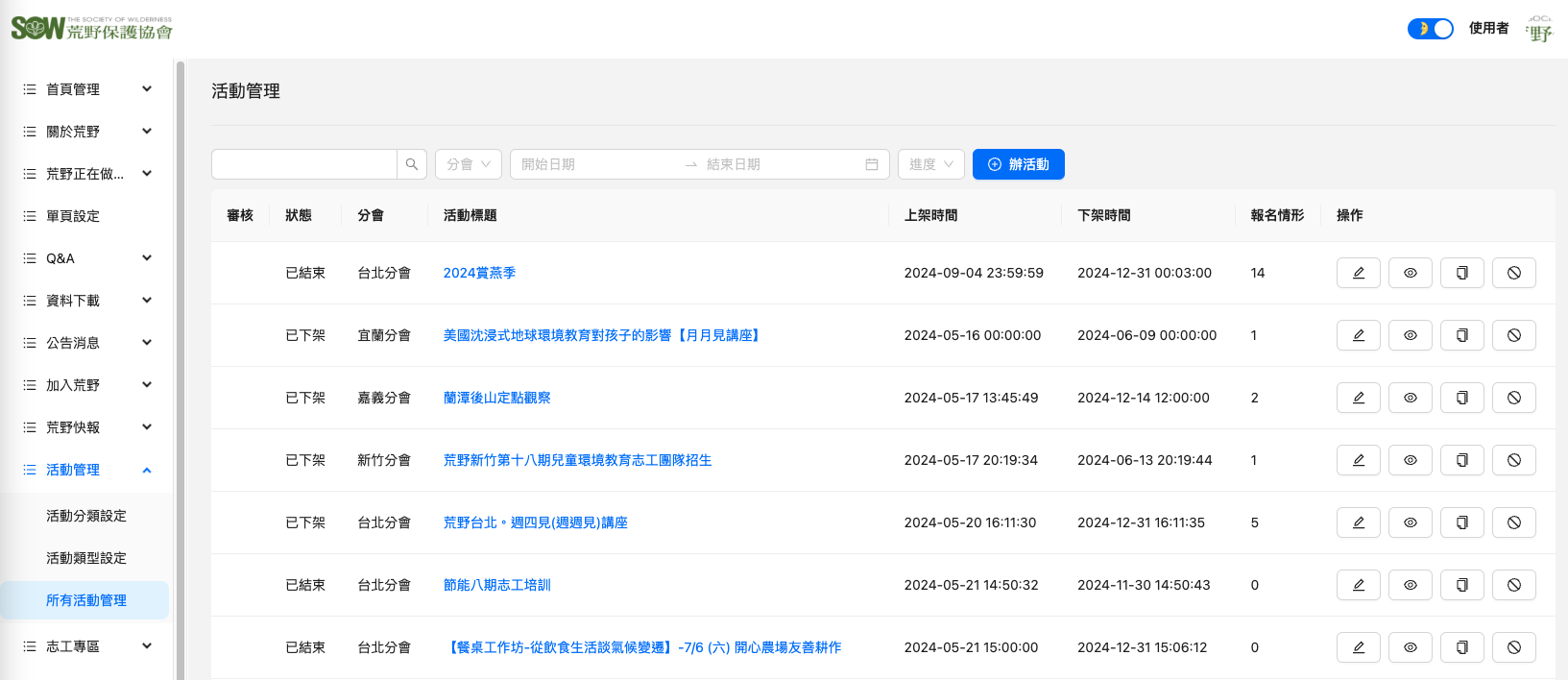Screen dimensions: 1568x680
Task: Click the ban icon for 荒野新竹第十八期 row
Action: click(x=1513, y=460)
